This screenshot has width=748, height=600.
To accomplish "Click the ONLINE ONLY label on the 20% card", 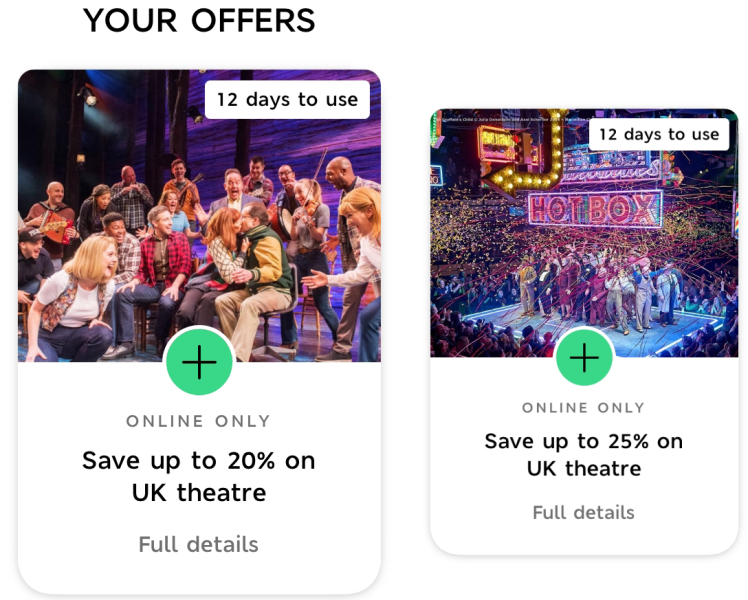I will (x=198, y=421).
